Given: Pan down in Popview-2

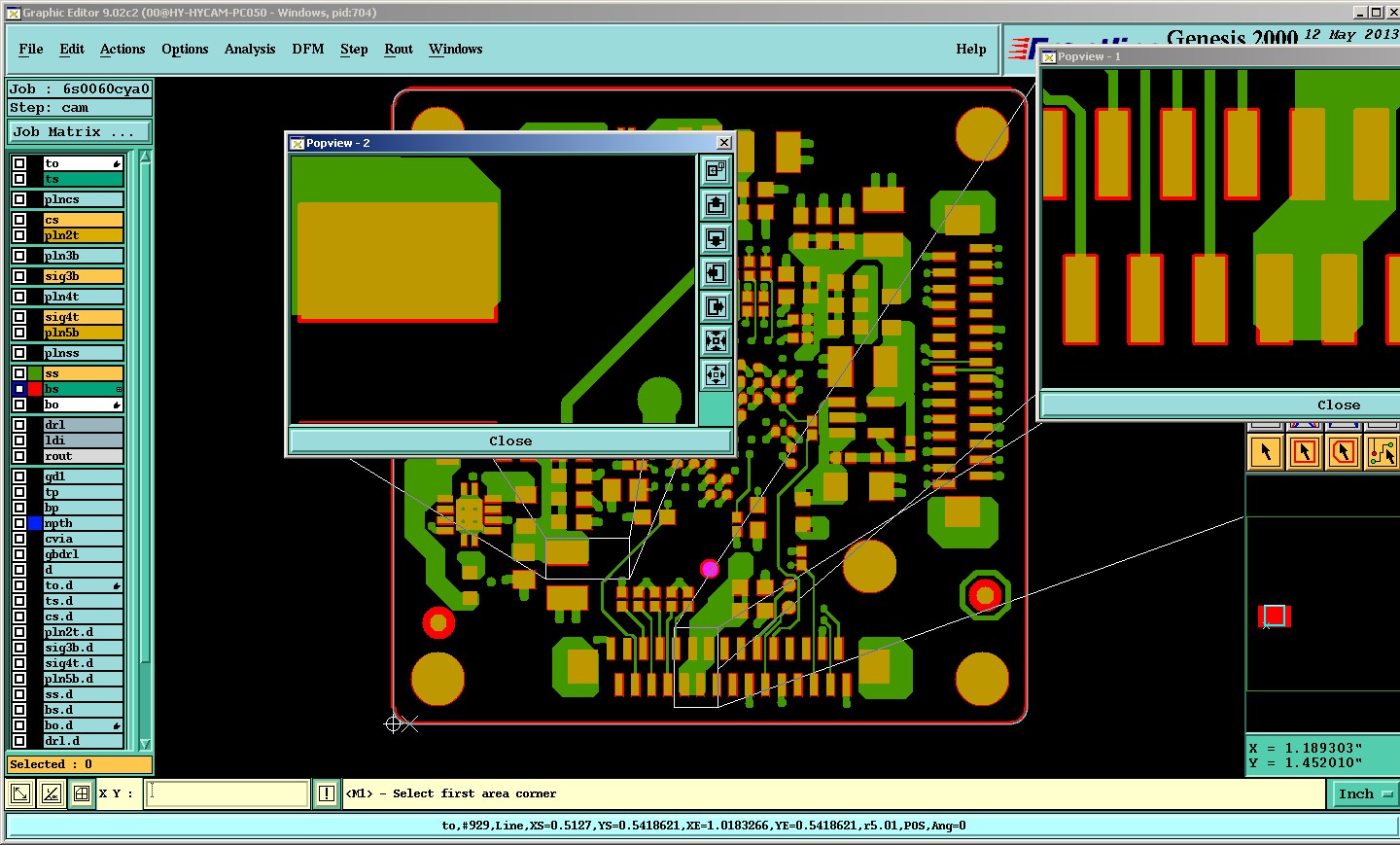Looking at the screenshot, I should point(716,239).
